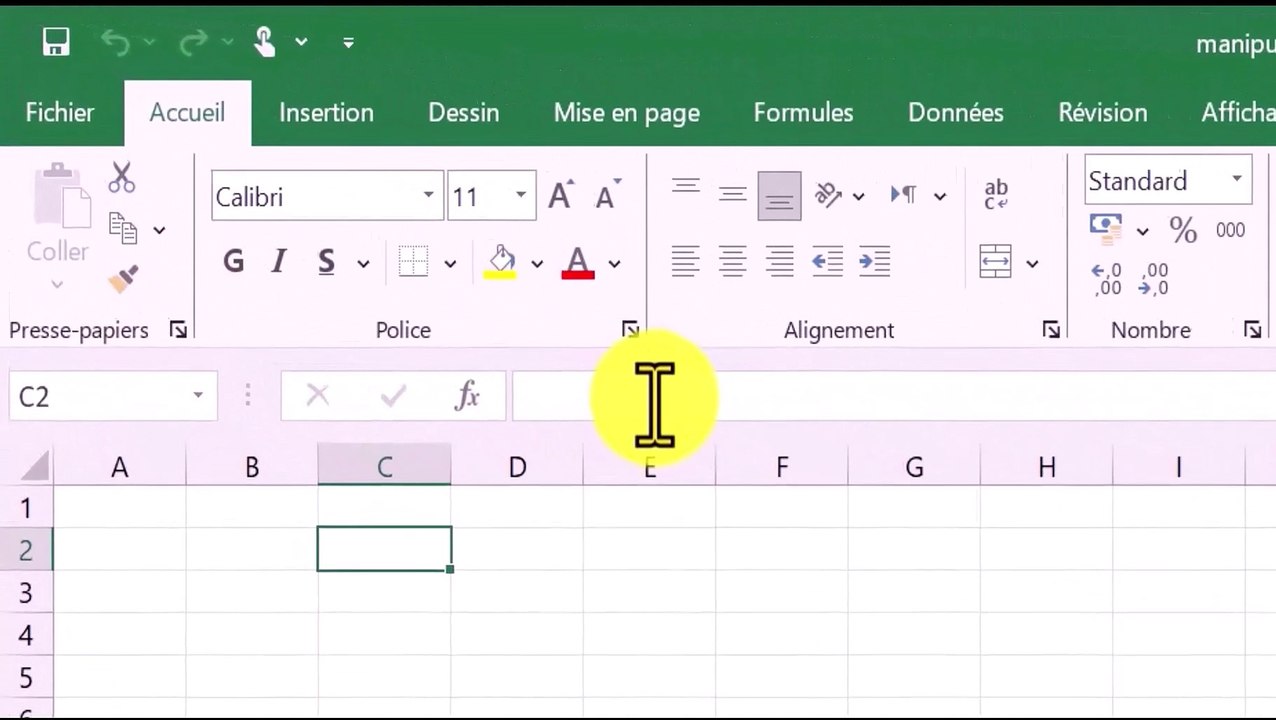The width and height of the screenshot is (1276, 720).
Task: Toggle bottom align button
Action: click(780, 195)
